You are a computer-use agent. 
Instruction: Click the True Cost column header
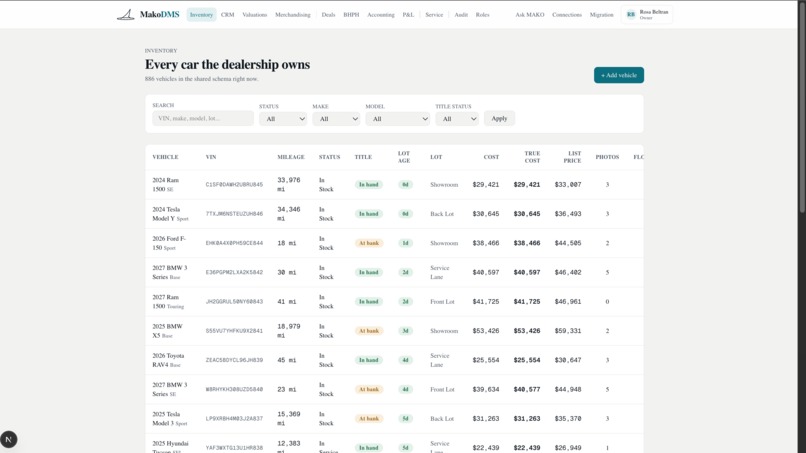tap(532, 157)
